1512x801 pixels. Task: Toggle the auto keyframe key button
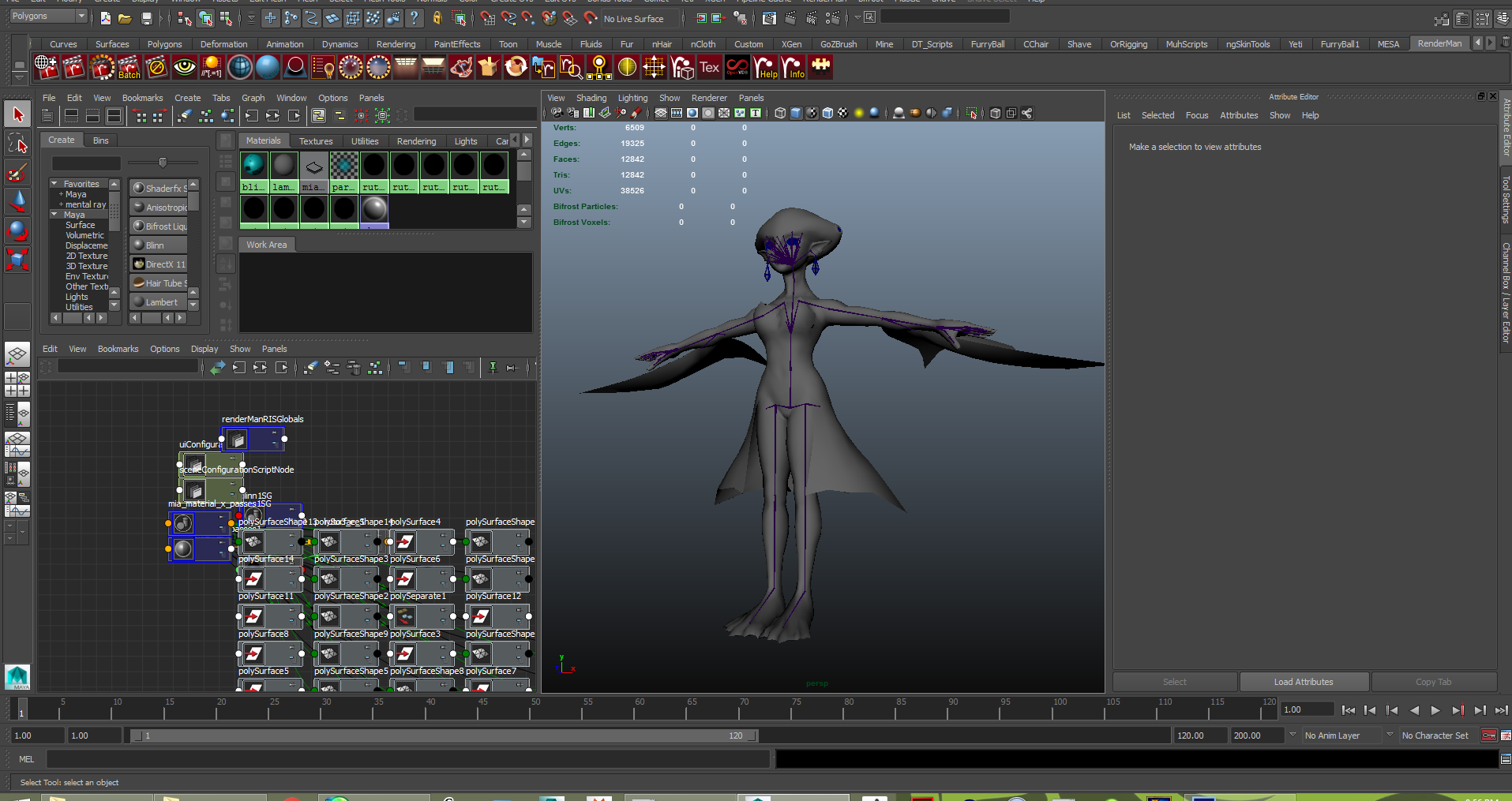point(1488,735)
